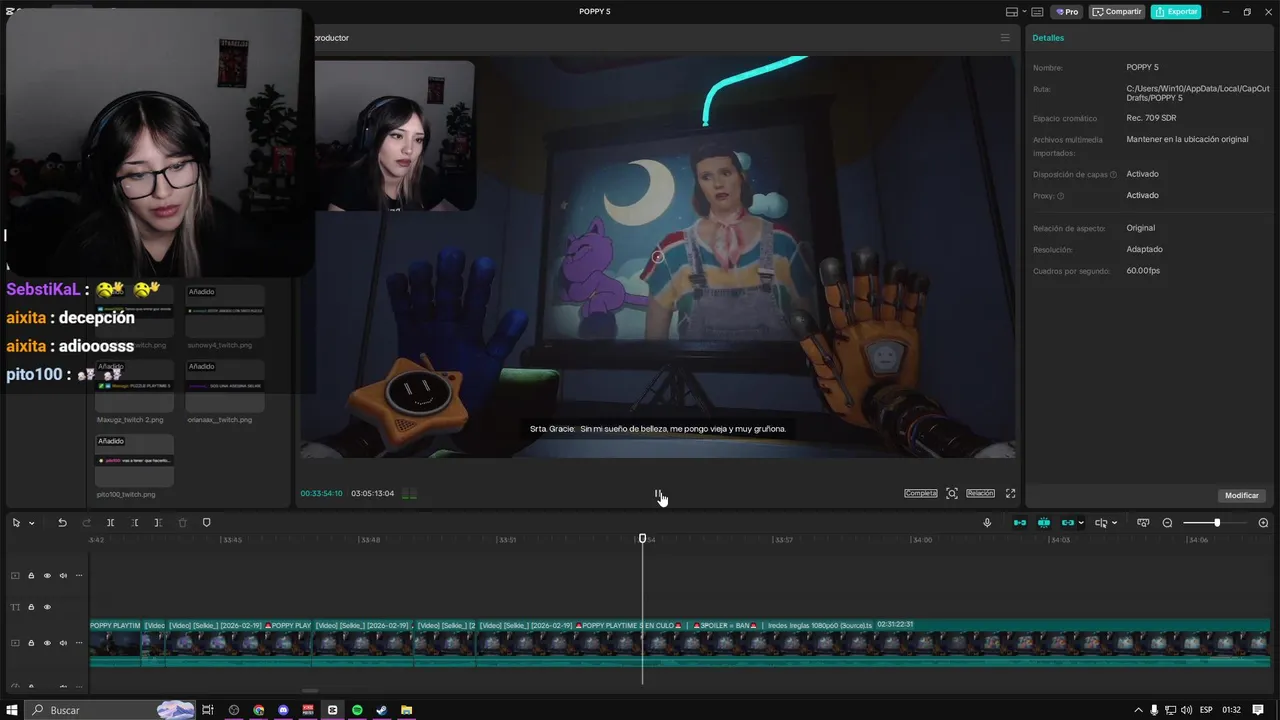1280x720 pixels.
Task: Click the Proxy info help icon
Action: pyautogui.click(x=1061, y=196)
